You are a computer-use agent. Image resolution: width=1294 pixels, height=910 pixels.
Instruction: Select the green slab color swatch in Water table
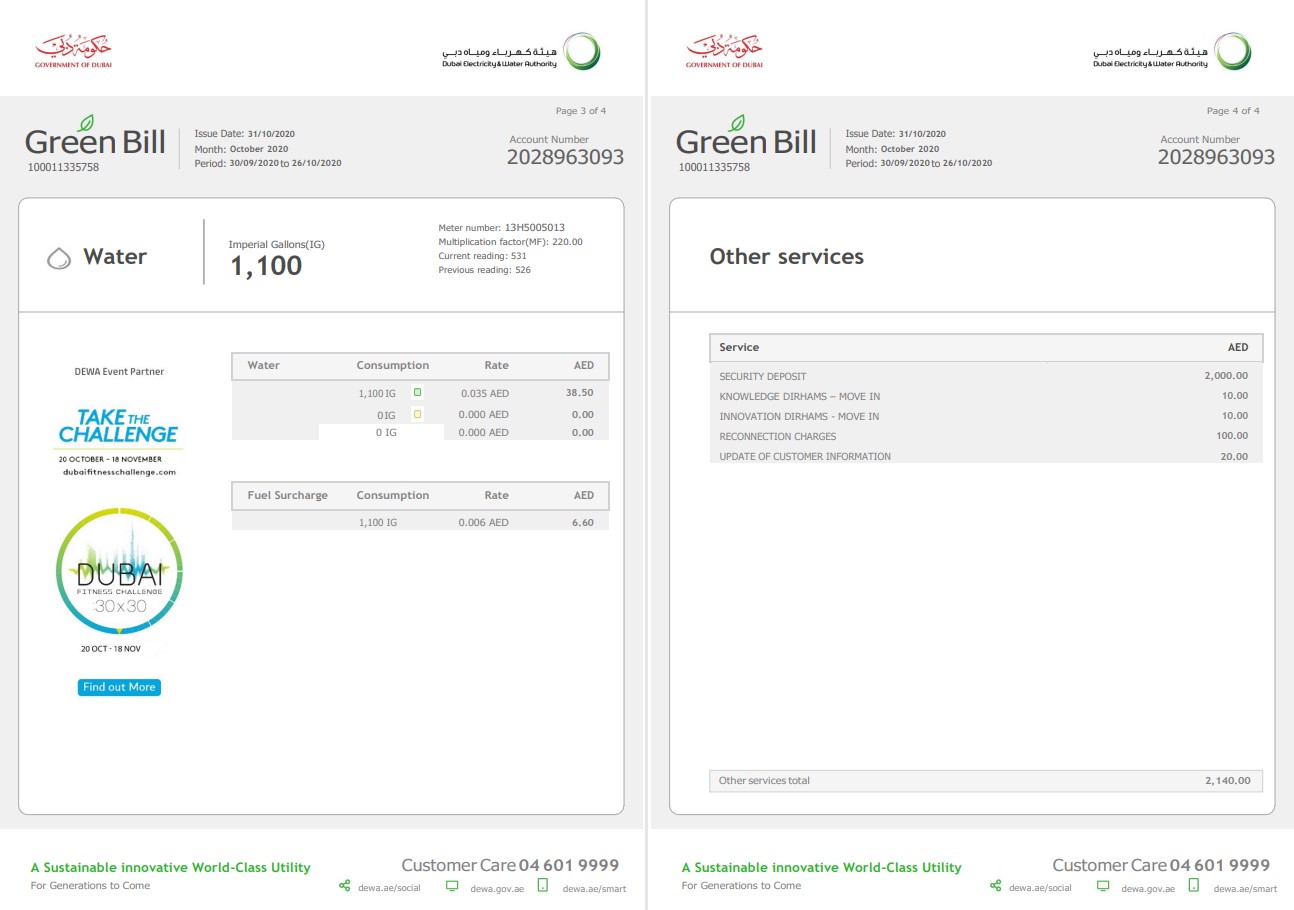pos(418,392)
